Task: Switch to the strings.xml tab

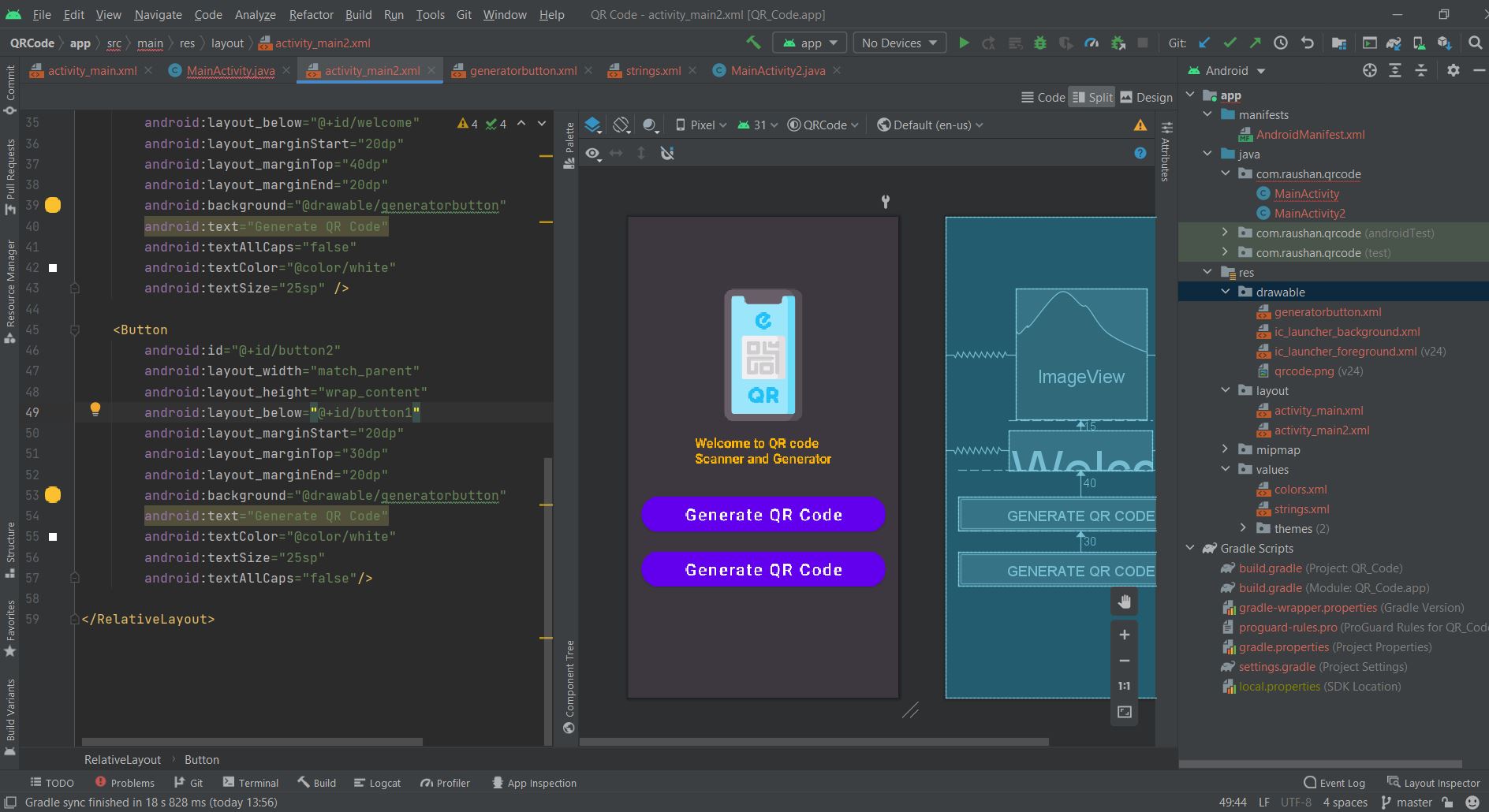Action: (x=652, y=71)
